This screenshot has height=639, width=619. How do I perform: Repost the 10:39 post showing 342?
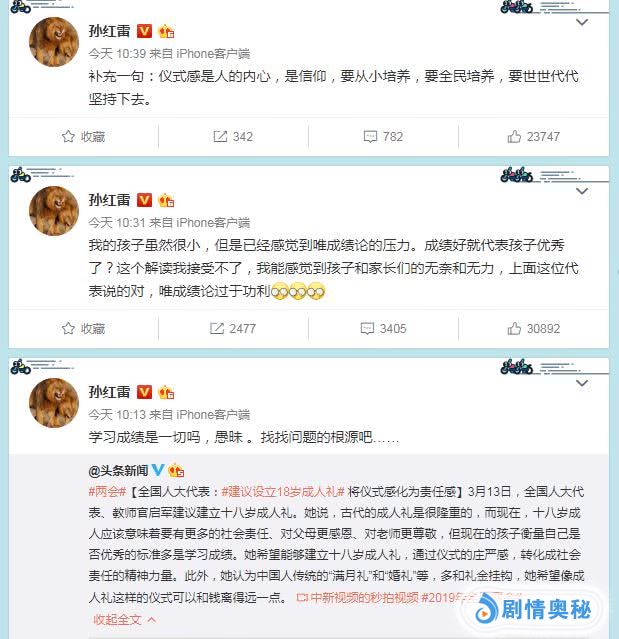(233, 137)
